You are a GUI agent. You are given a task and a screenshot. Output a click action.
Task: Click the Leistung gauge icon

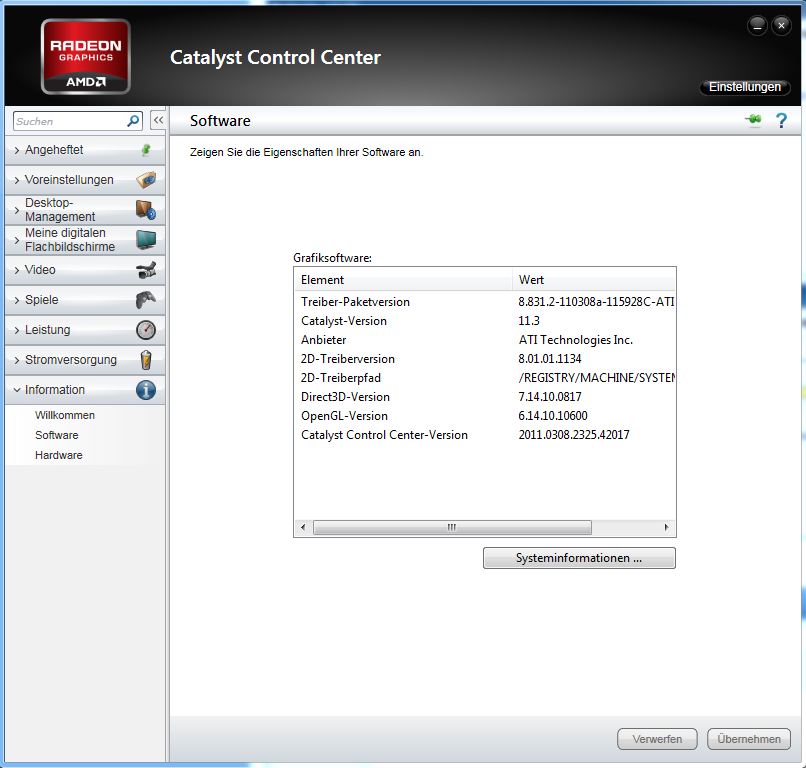click(x=146, y=330)
